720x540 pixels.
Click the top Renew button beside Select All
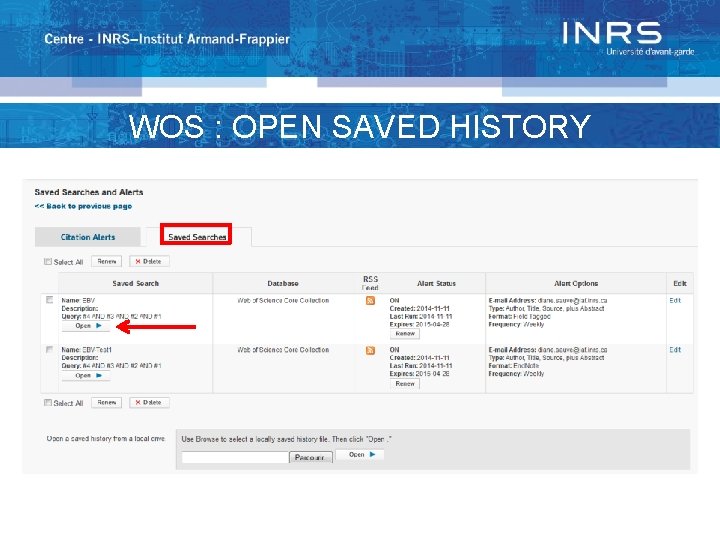point(107,261)
